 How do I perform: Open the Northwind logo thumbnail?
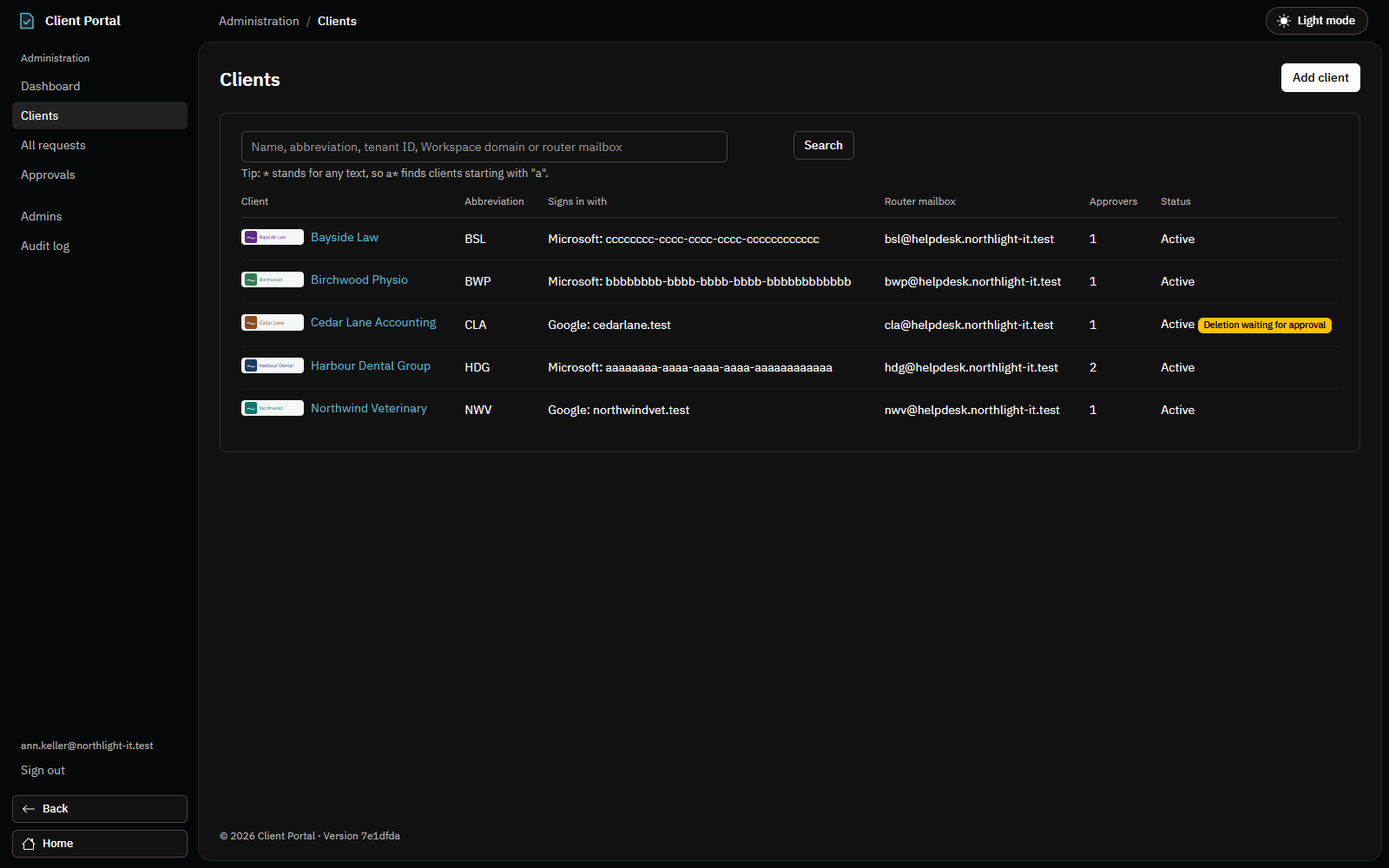point(273,408)
